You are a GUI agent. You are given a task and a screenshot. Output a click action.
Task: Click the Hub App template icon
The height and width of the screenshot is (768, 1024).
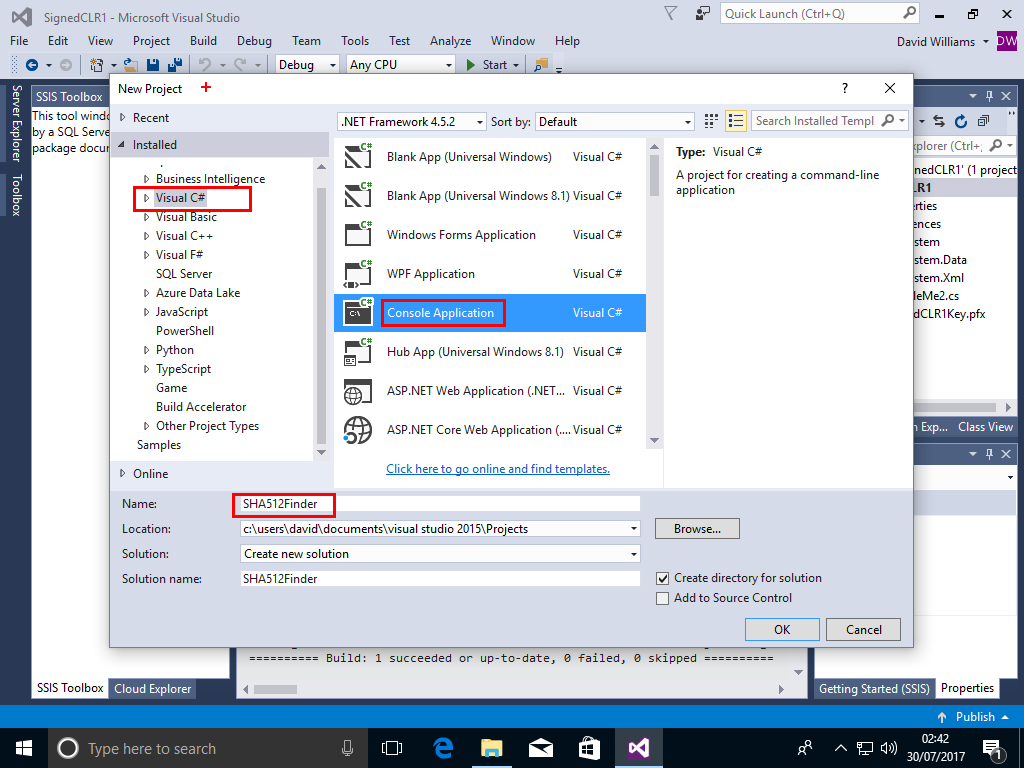click(x=357, y=352)
